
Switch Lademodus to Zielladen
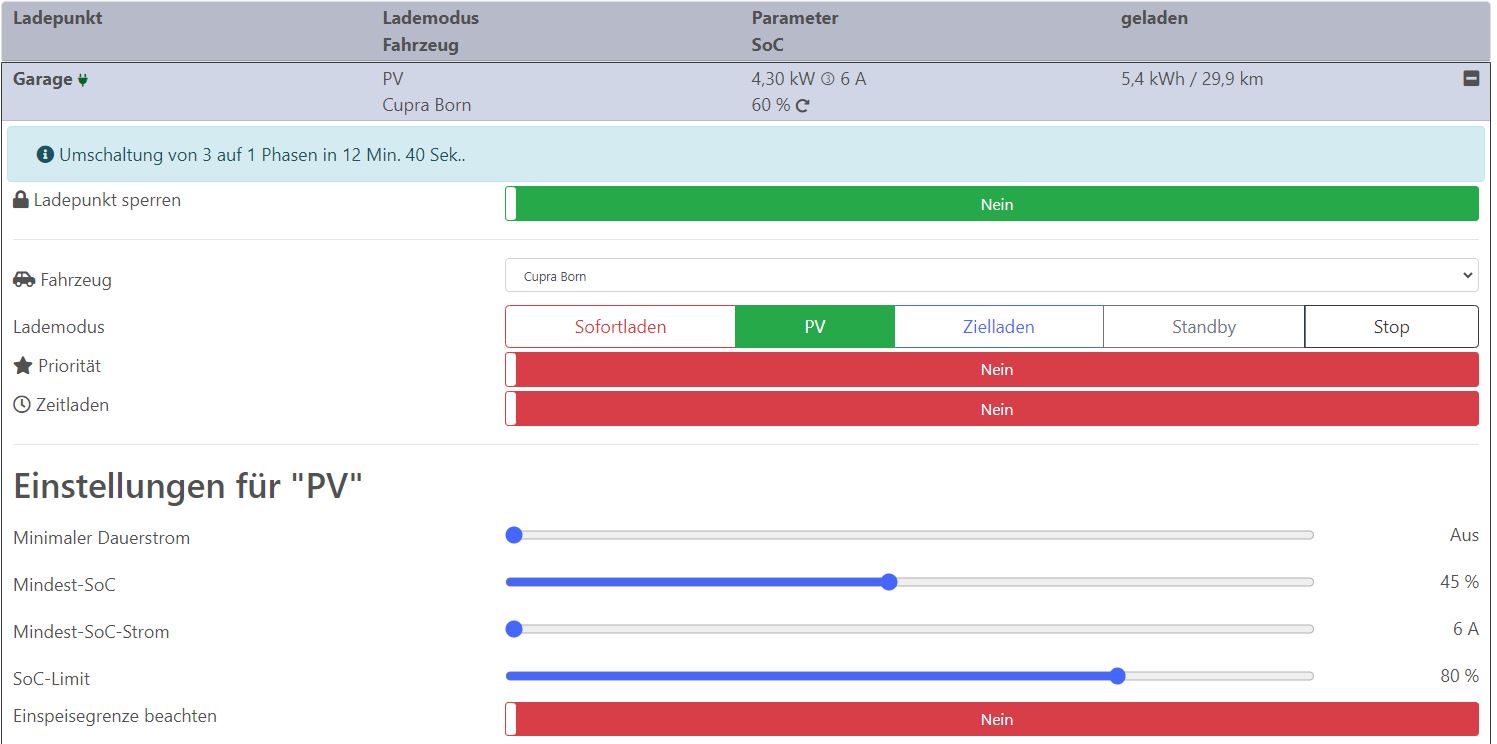[998, 326]
